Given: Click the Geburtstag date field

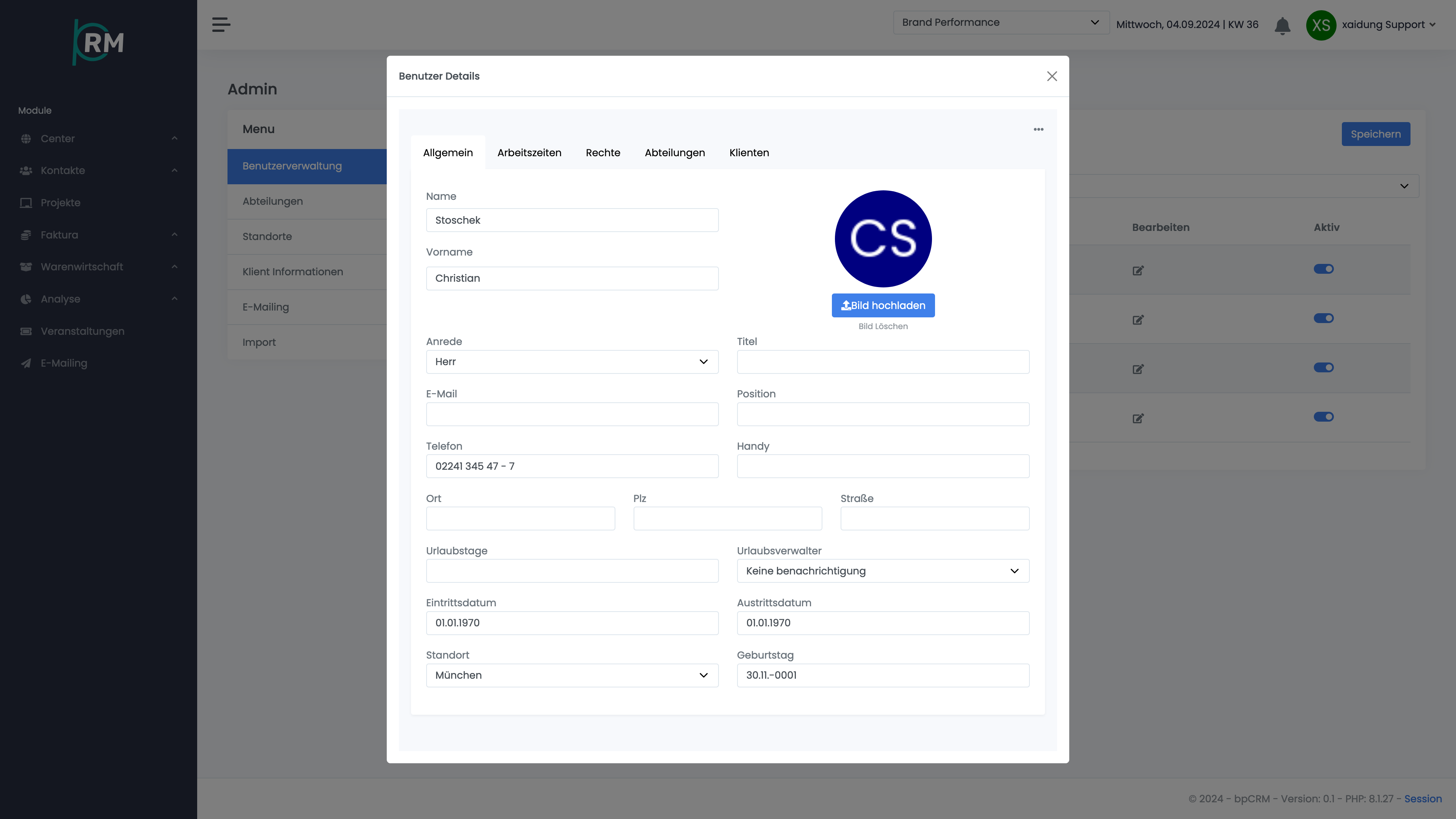Looking at the screenshot, I should click(883, 675).
